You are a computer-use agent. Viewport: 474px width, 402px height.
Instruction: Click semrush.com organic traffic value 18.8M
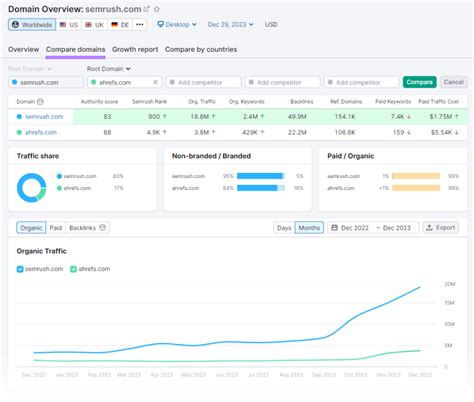(x=200, y=117)
